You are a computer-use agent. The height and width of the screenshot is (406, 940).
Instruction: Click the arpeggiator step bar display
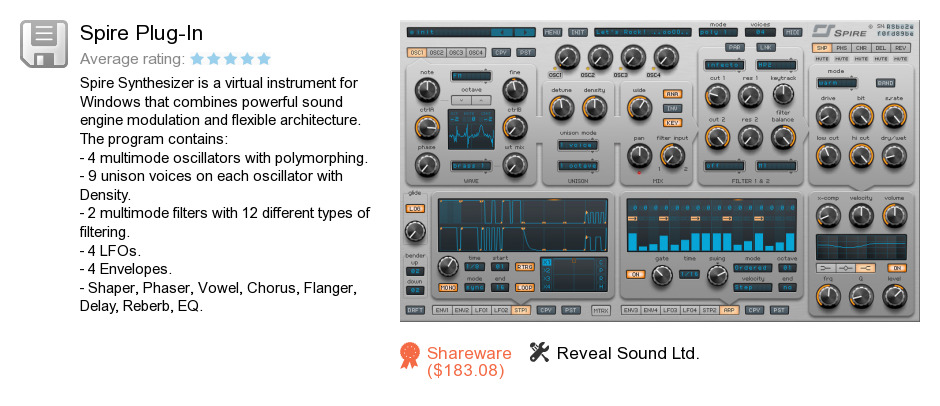tap(712, 226)
